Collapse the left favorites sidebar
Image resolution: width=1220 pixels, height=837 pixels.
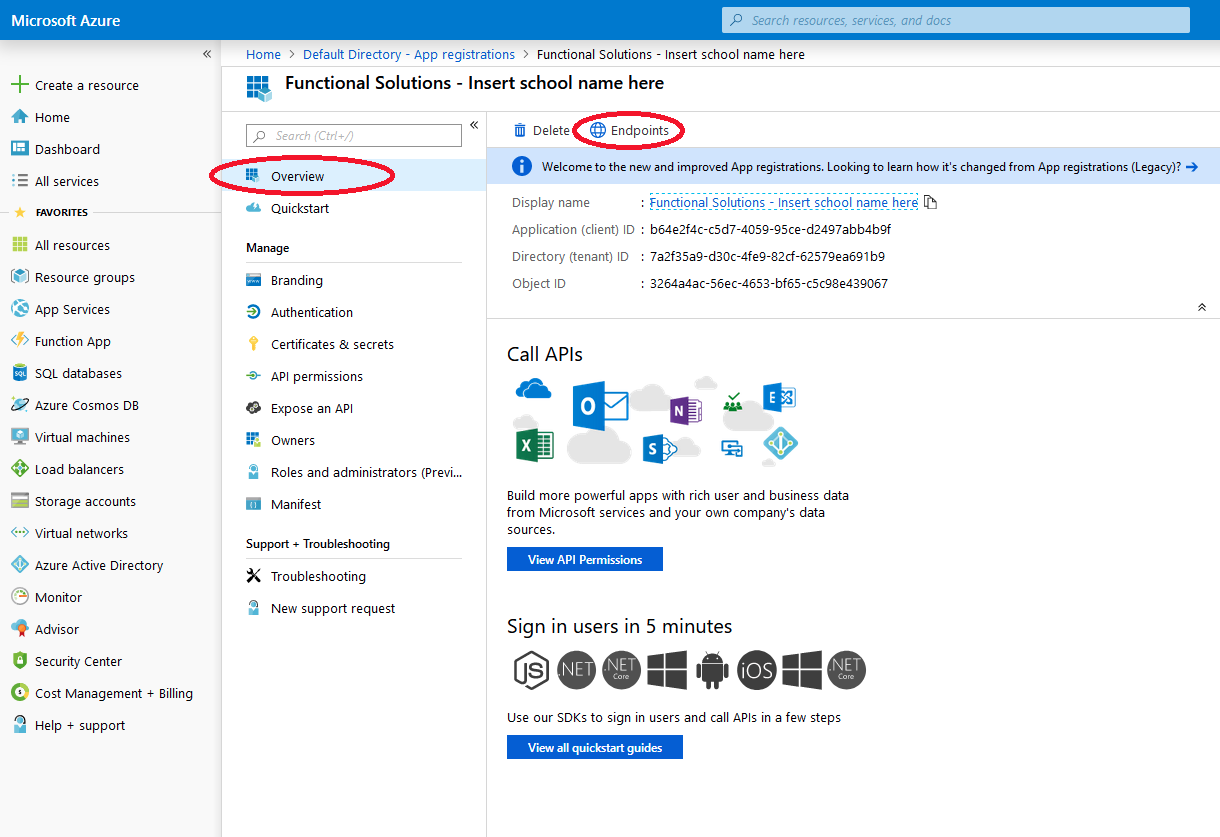pyautogui.click(x=207, y=54)
